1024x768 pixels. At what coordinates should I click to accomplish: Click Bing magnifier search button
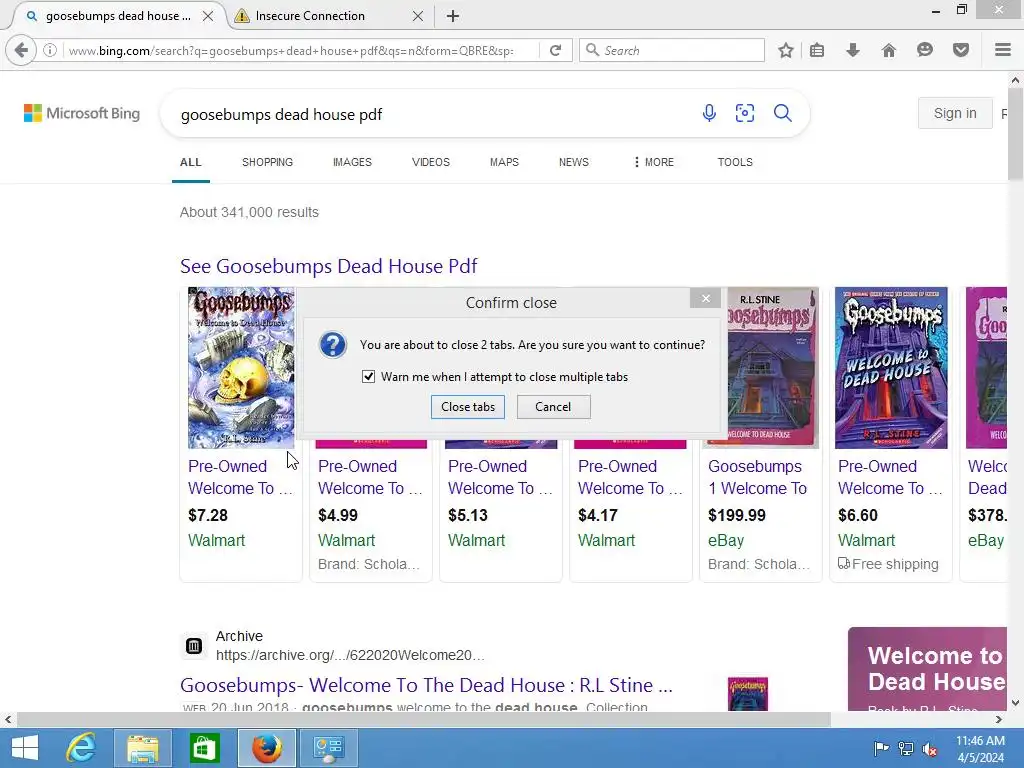tap(782, 113)
